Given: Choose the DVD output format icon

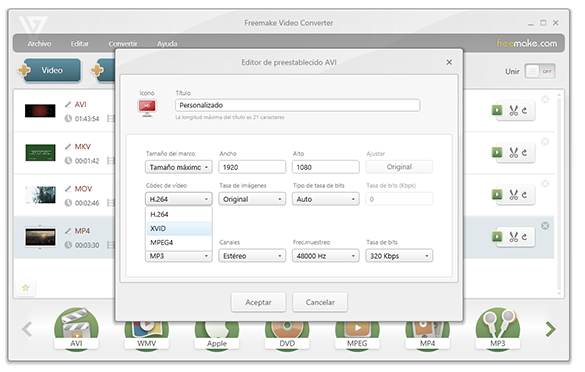Looking at the screenshot, I should [x=287, y=336].
